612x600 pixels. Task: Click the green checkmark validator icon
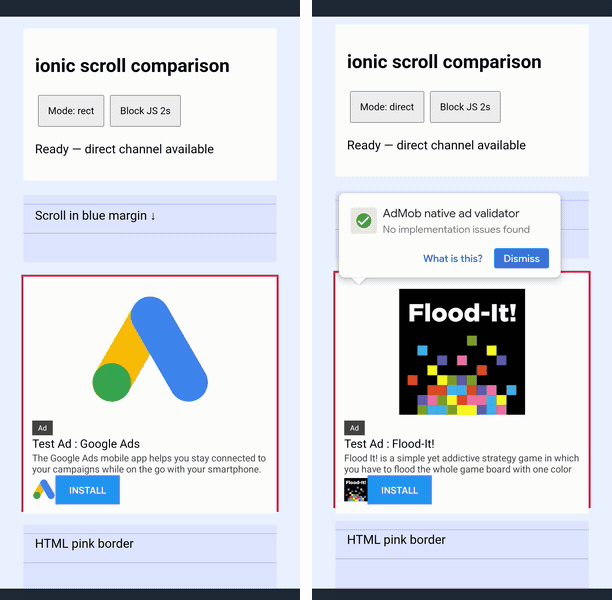tap(364, 221)
